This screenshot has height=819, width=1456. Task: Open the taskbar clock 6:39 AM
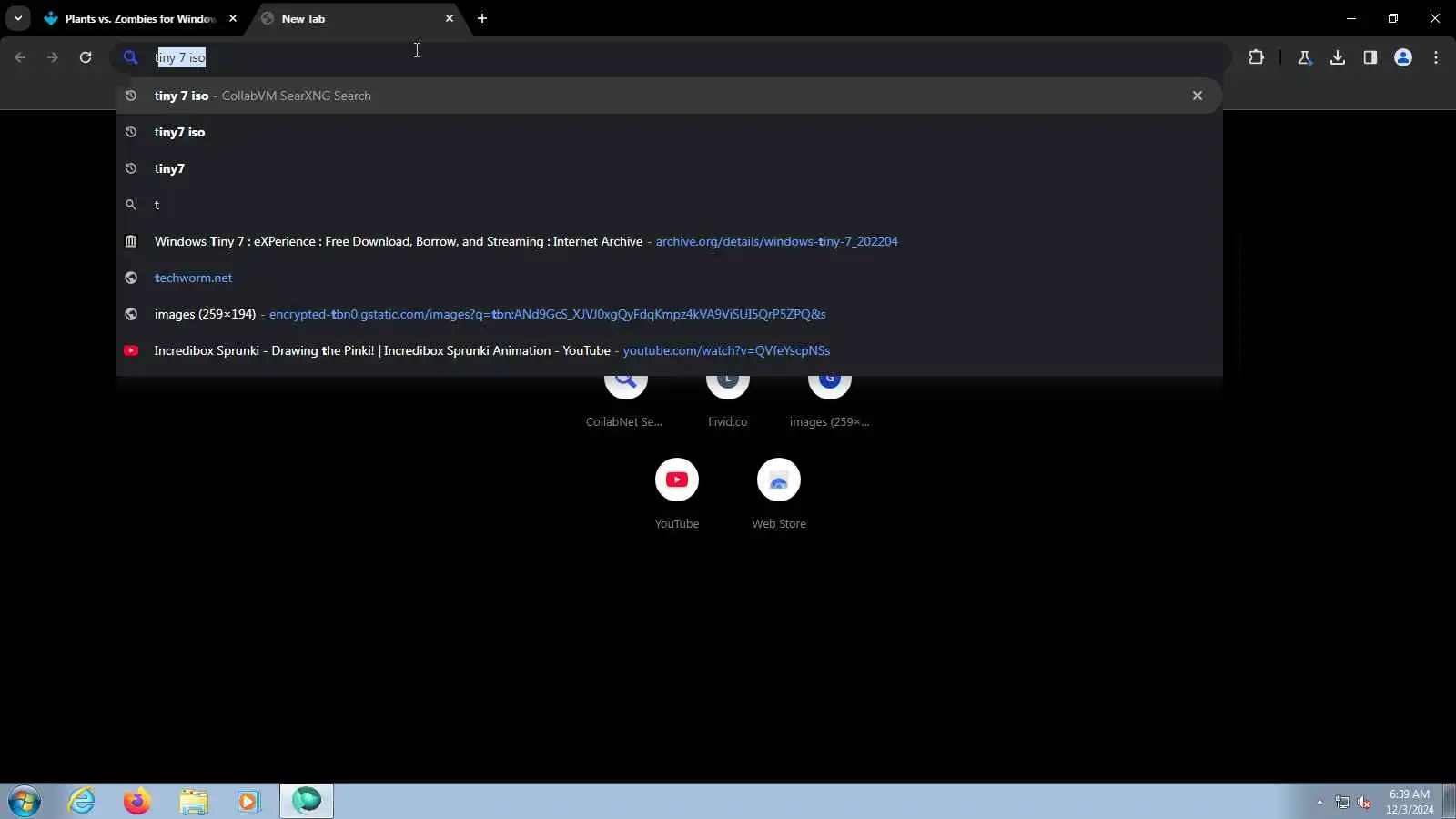point(1410,802)
